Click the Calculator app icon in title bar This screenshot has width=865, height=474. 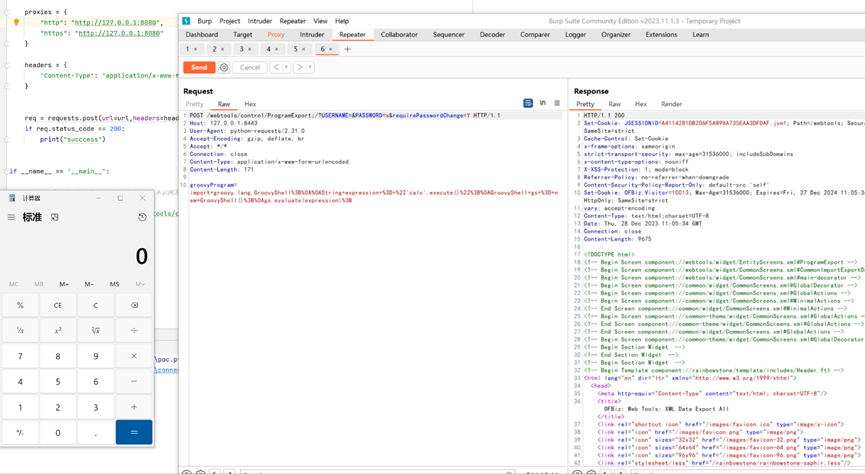(x=12, y=198)
